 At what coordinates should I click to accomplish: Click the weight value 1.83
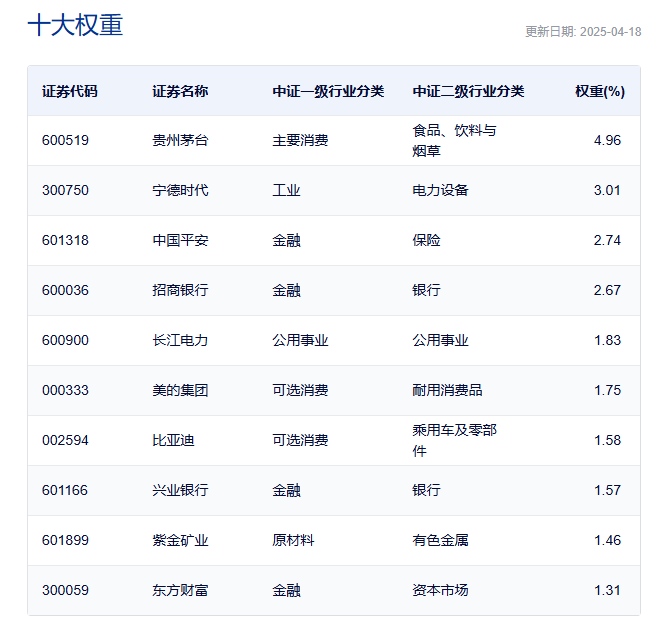(607, 340)
